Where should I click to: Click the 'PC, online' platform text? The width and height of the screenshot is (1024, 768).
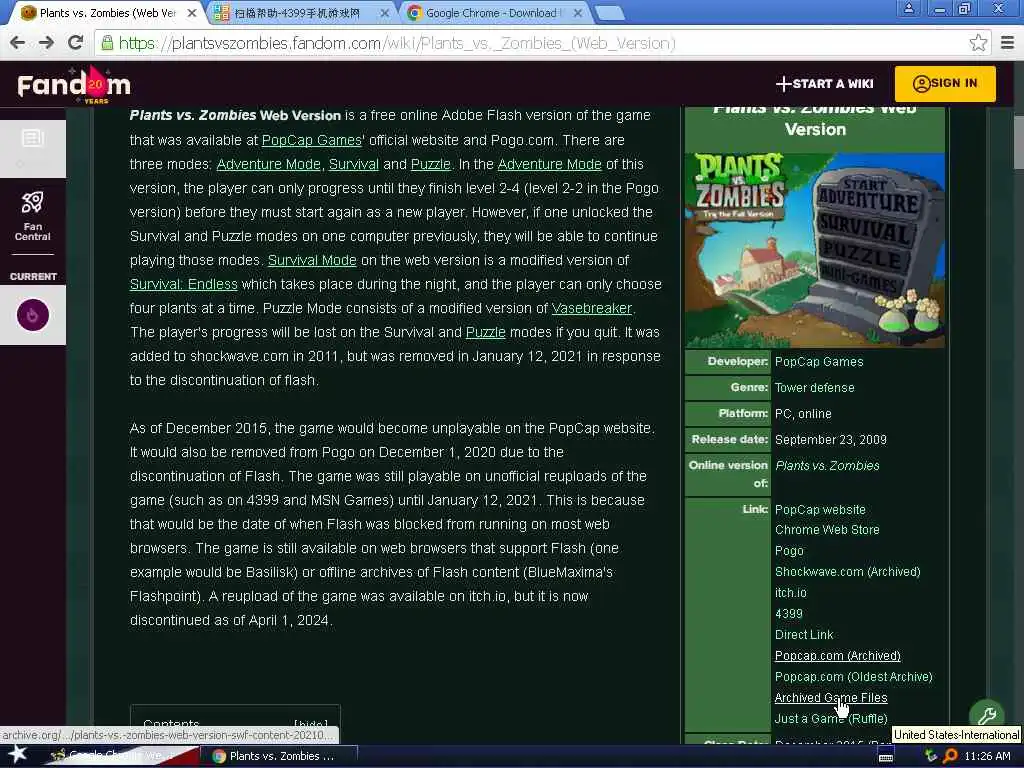[803, 414]
